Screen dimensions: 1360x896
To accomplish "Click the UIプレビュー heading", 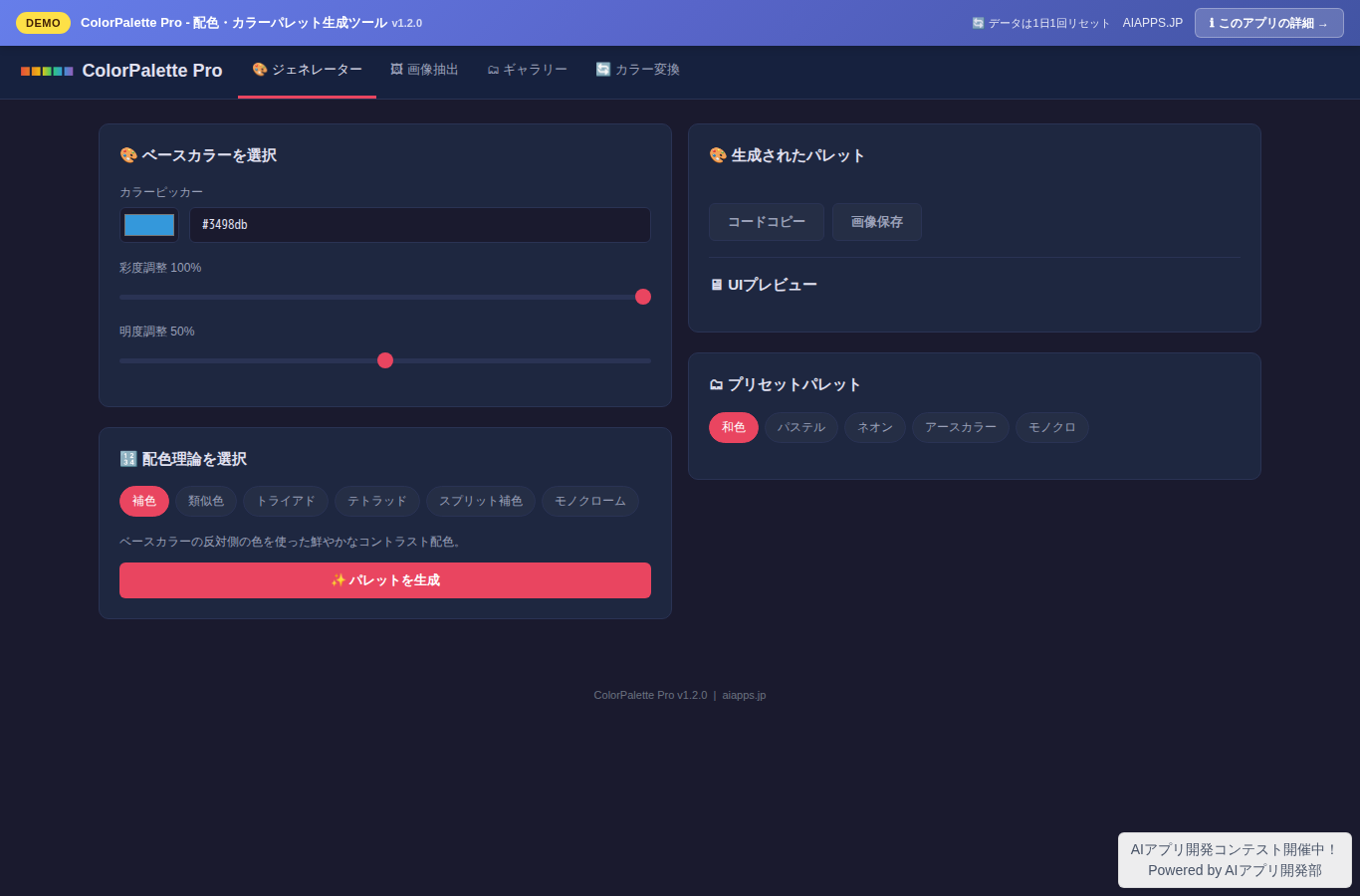I will [x=763, y=285].
